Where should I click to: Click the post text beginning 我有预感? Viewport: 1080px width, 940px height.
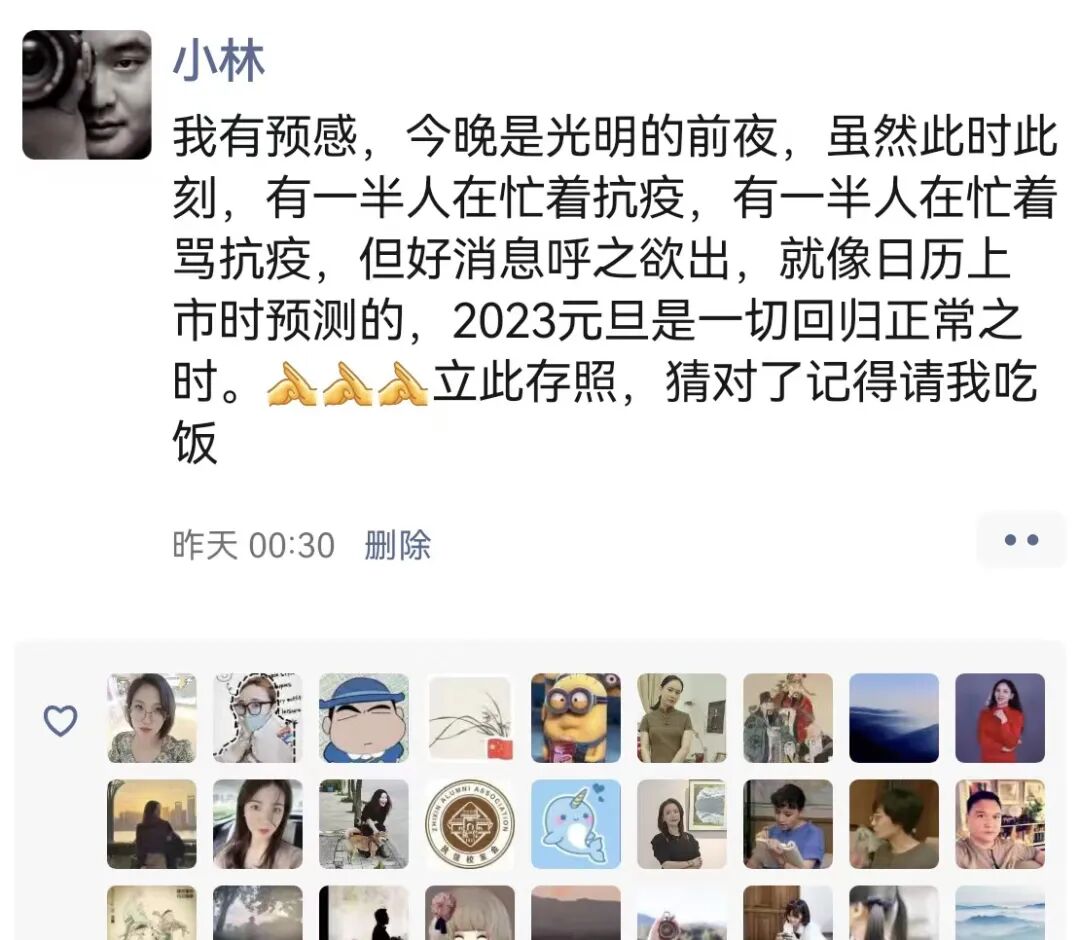coord(614,290)
